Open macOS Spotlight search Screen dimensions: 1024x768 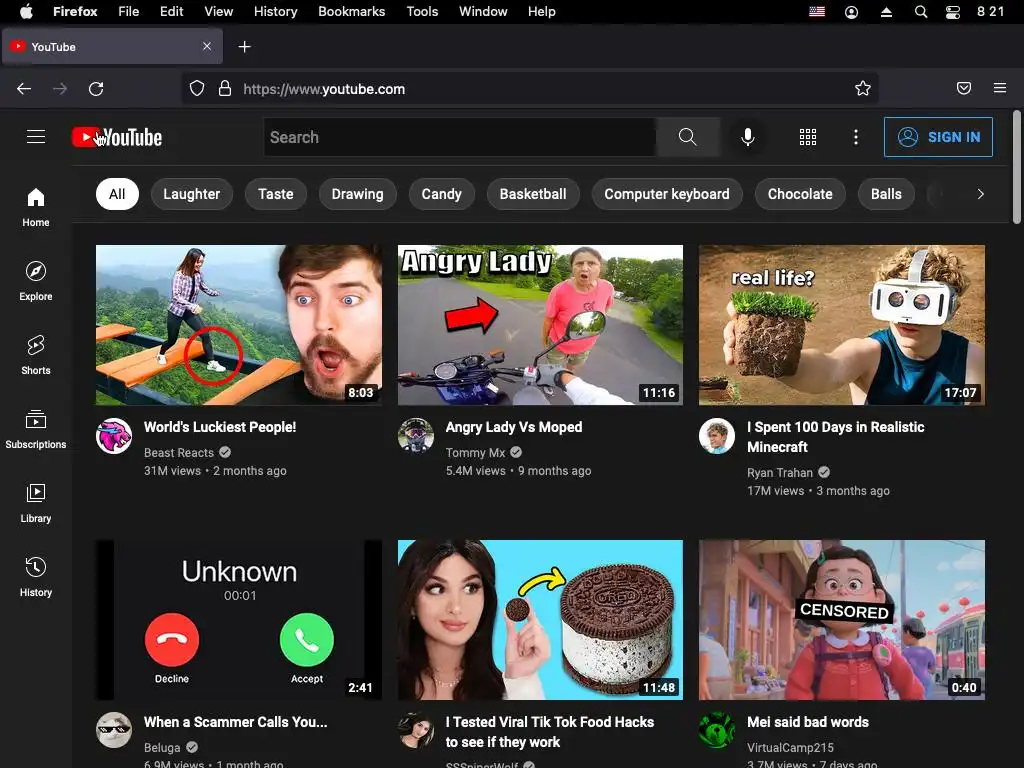click(x=921, y=12)
